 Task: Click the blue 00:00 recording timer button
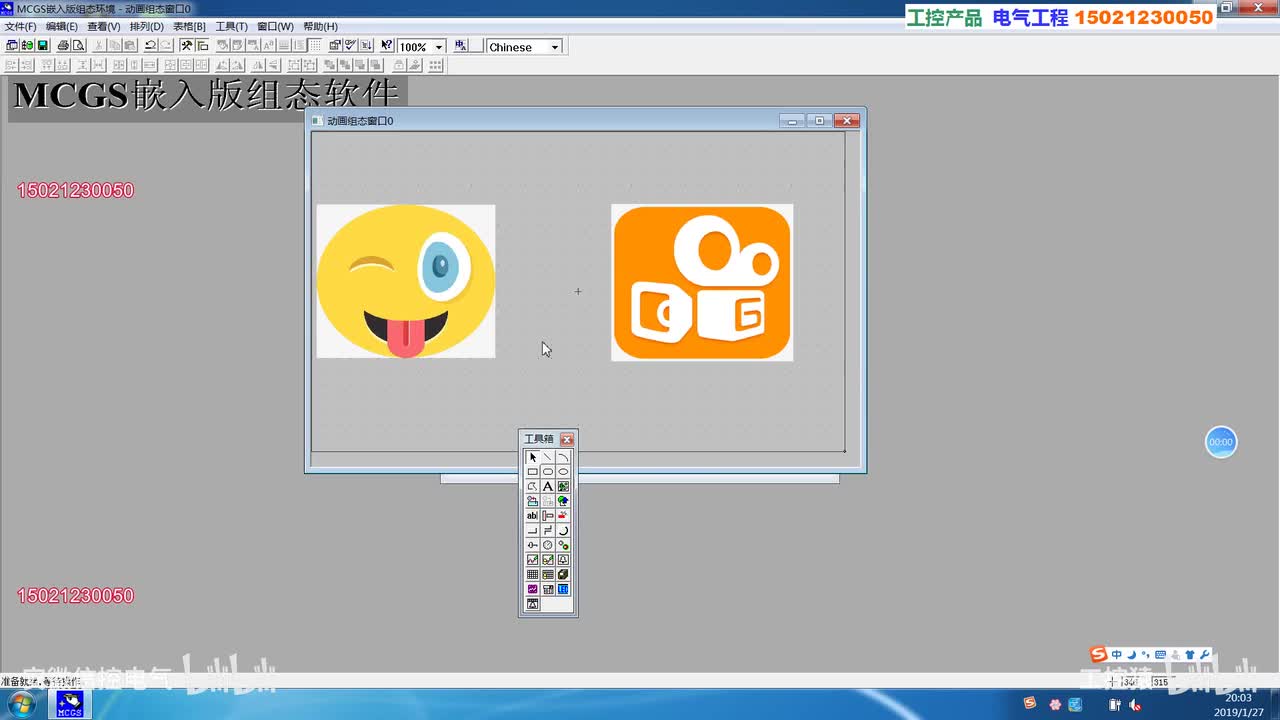coord(1221,442)
